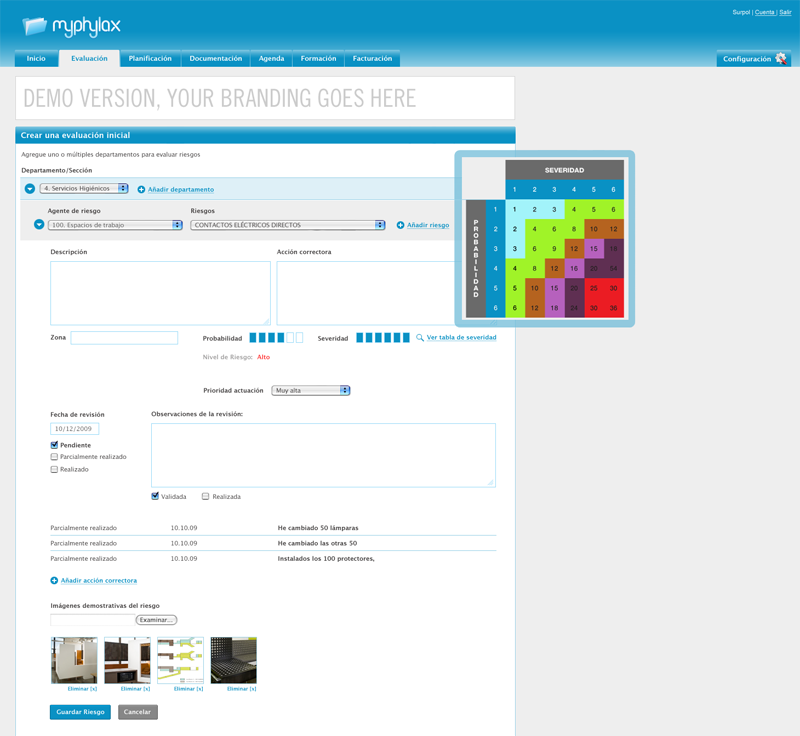The height and width of the screenshot is (736, 800).
Task: Open the Prioridad actuación dropdown
Action: [x=311, y=390]
